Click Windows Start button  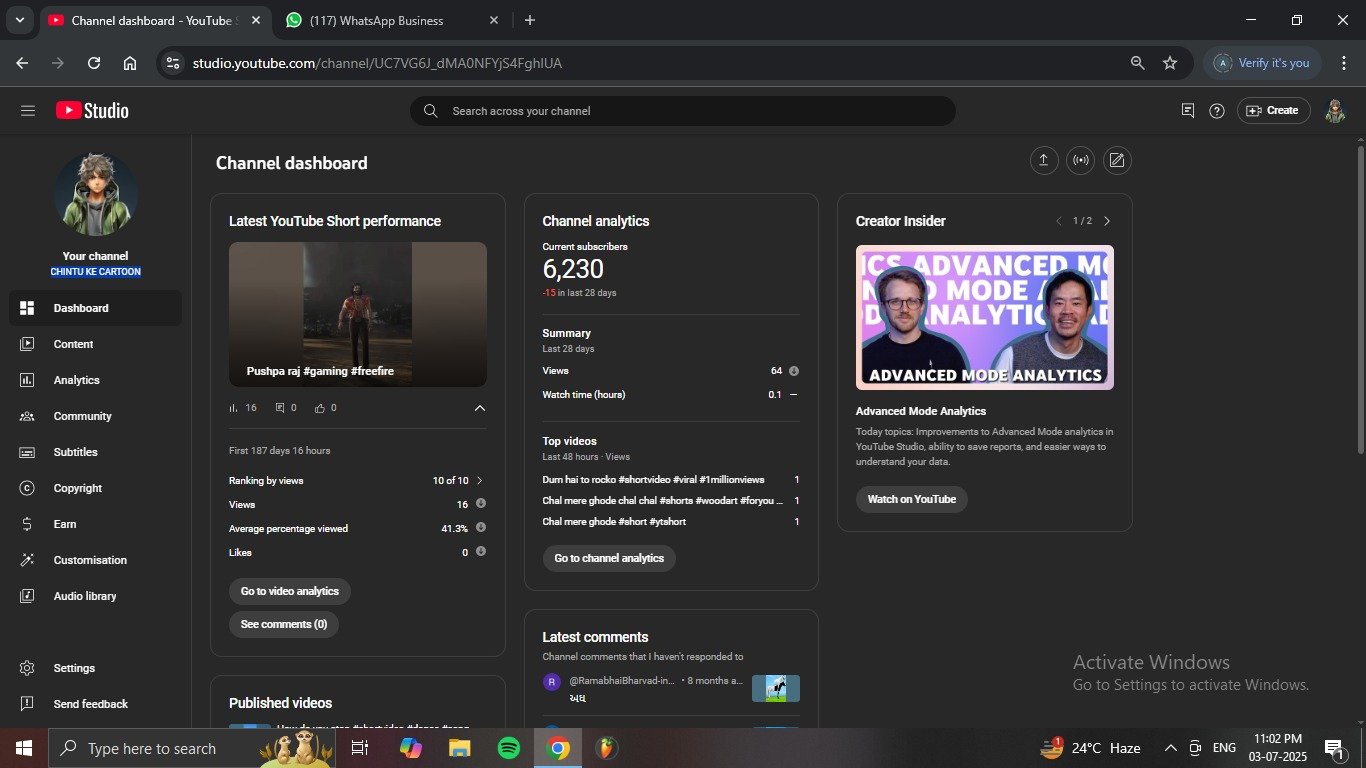click(x=23, y=748)
